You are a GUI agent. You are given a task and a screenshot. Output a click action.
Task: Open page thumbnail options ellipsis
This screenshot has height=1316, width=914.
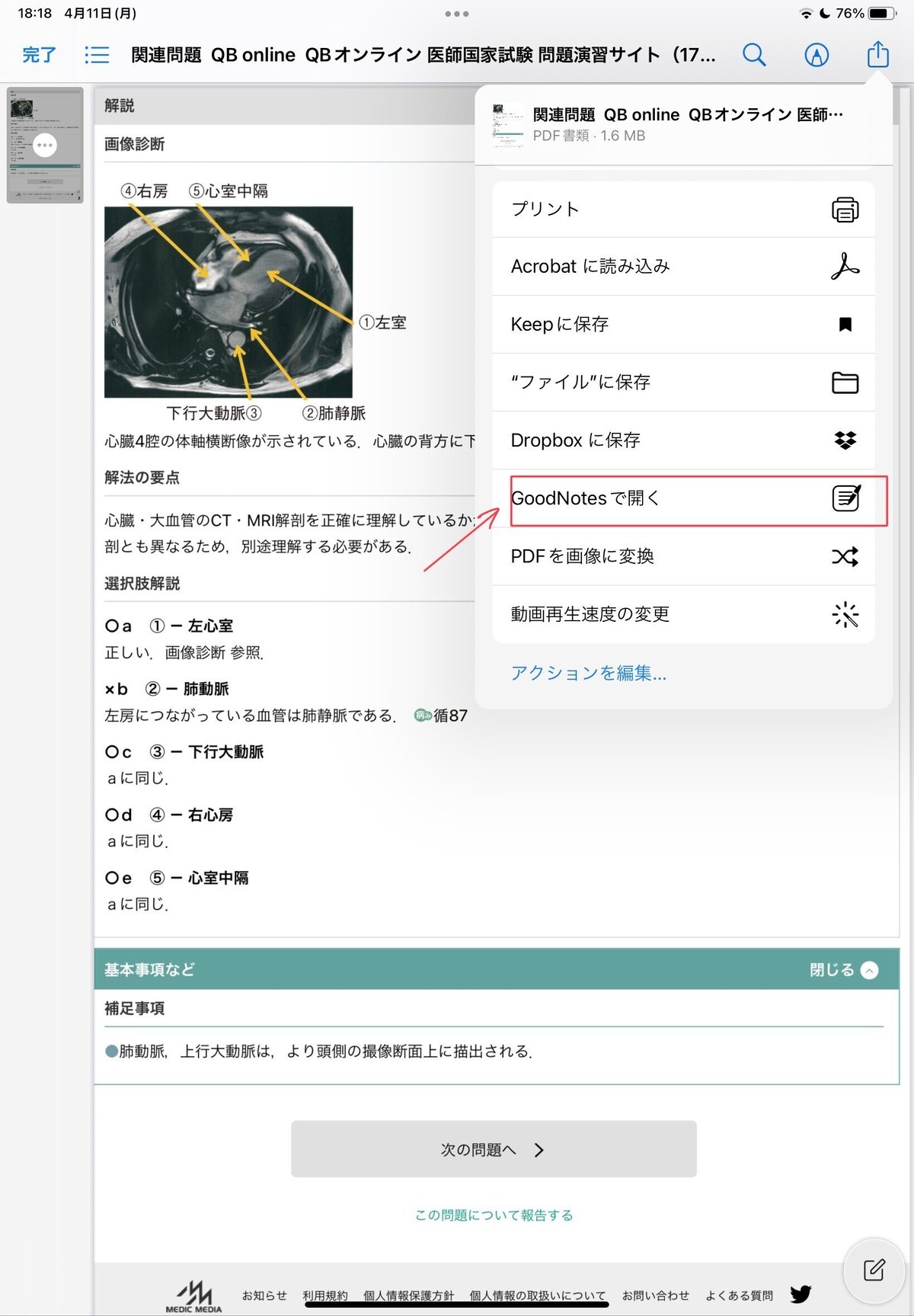pos(45,145)
